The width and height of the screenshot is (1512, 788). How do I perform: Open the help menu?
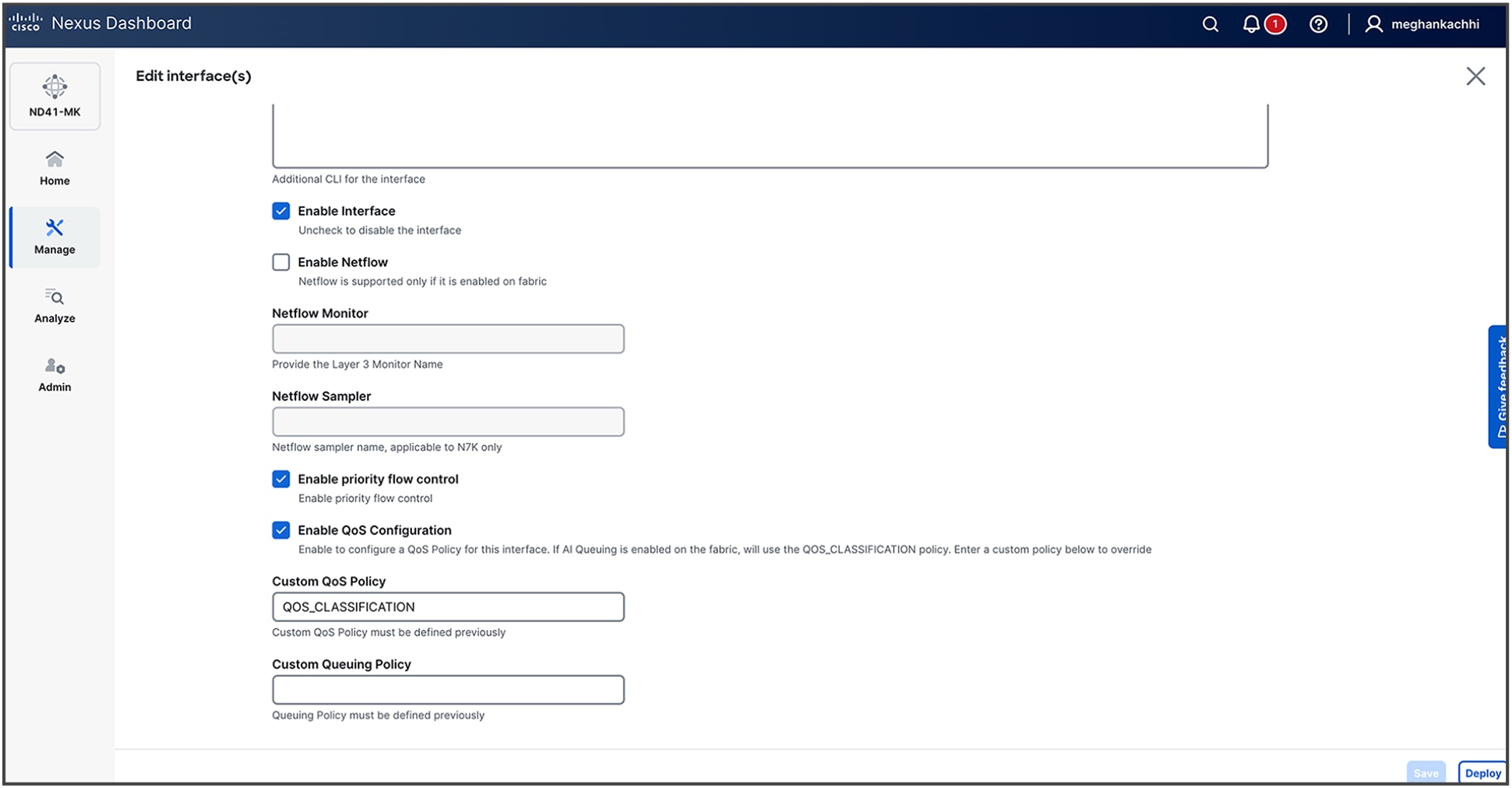tap(1320, 24)
